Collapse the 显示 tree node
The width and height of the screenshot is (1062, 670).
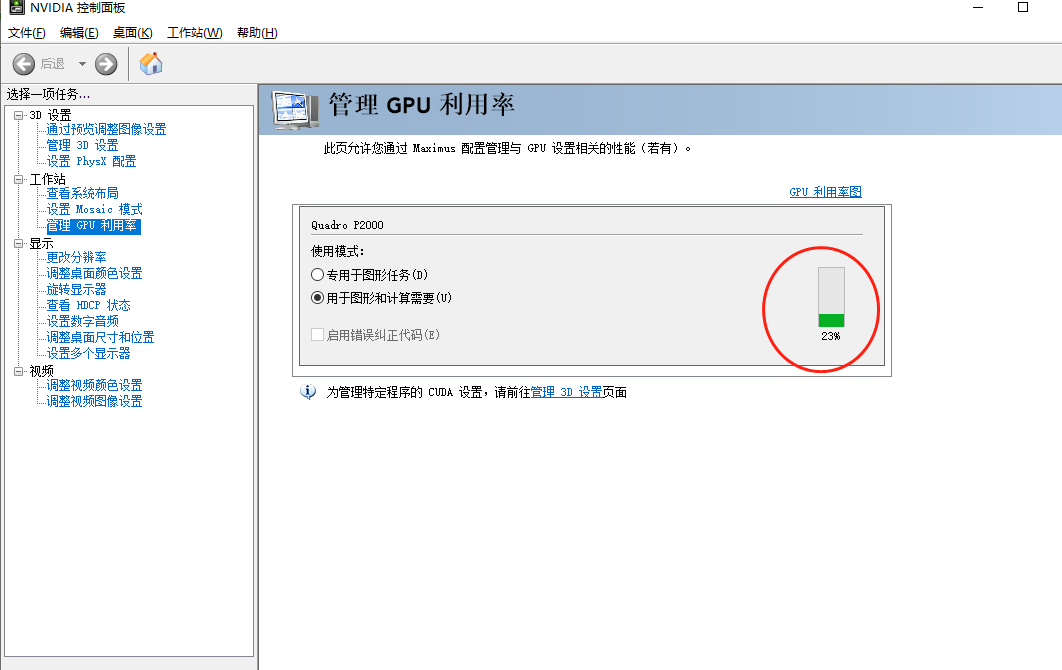point(18,244)
